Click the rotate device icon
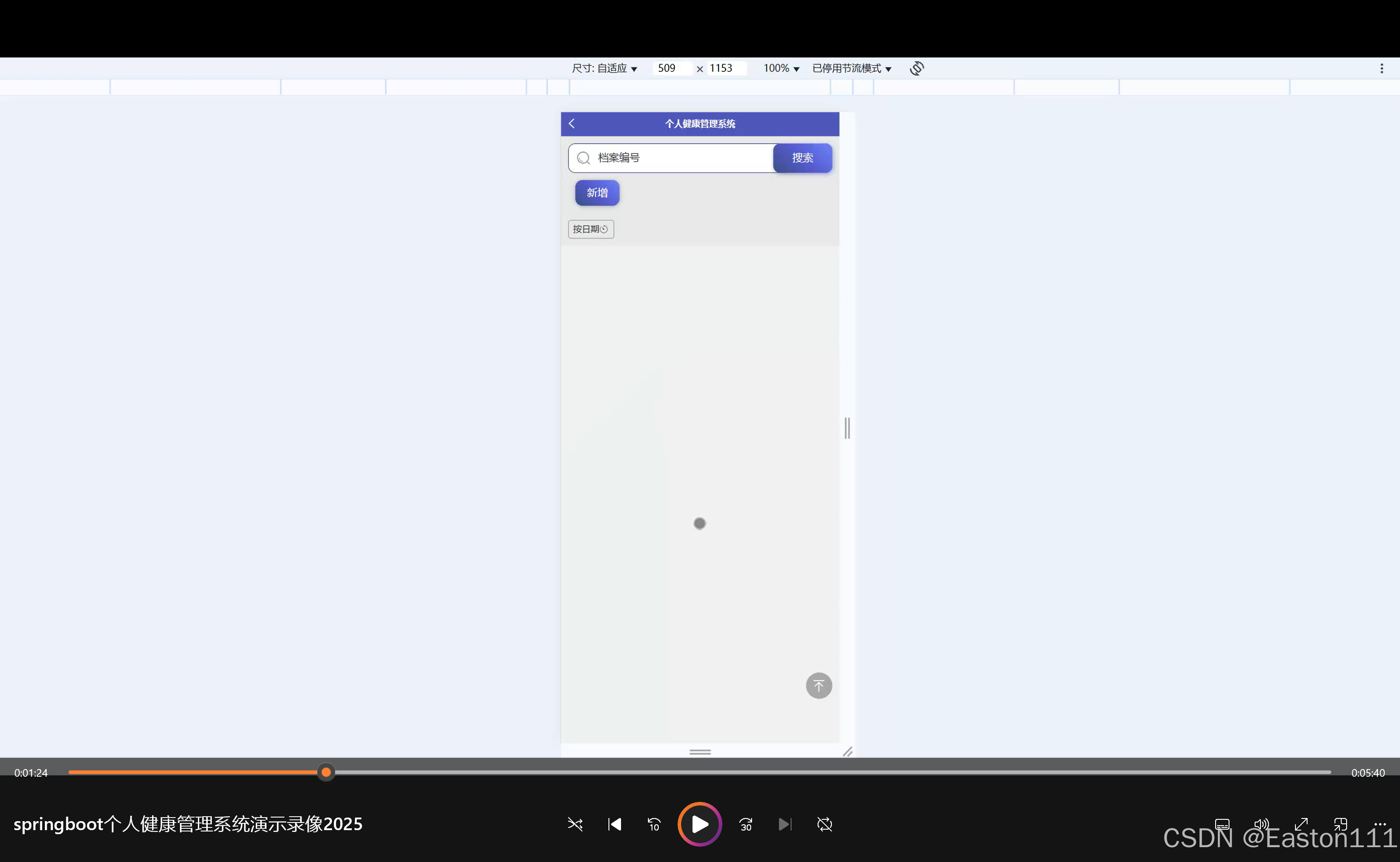Image resolution: width=1400 pixels, height=862 pixels. click(916, 68)
